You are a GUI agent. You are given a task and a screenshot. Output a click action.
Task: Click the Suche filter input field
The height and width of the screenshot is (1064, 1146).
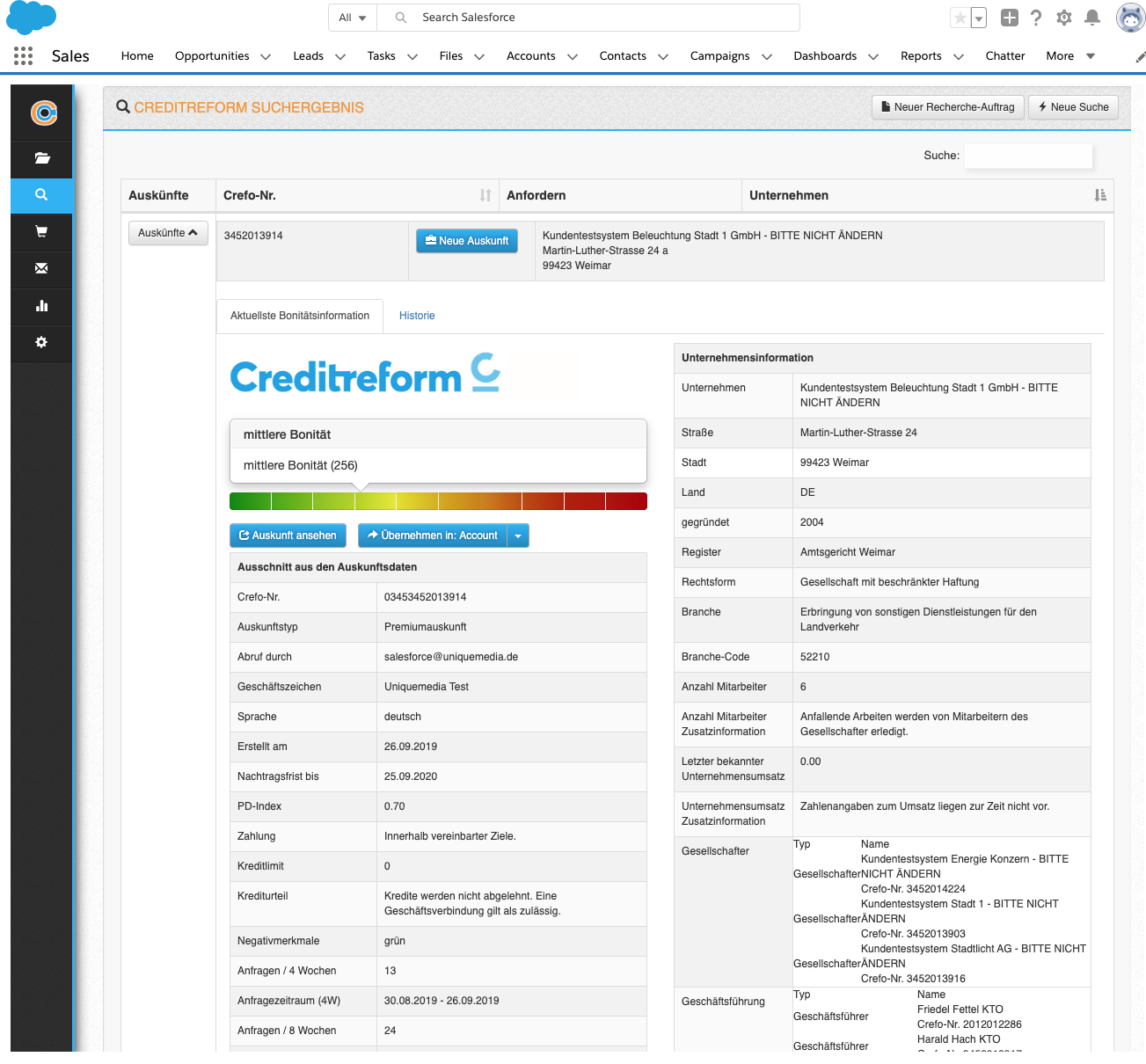coord(1028,156)
